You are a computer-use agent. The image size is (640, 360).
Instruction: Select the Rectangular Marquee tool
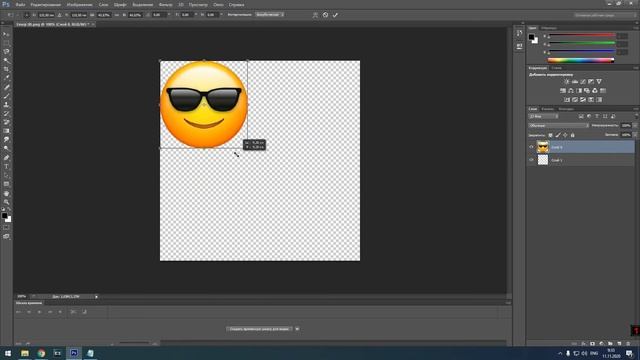pos(6,43)
